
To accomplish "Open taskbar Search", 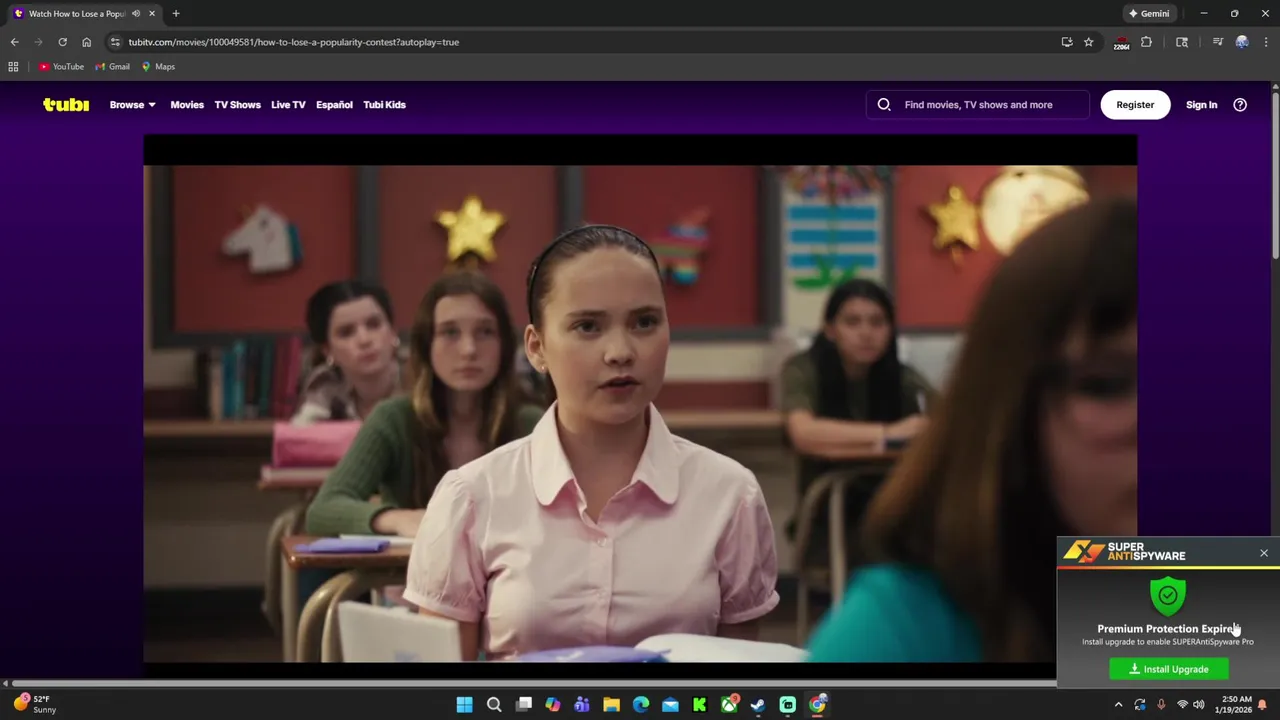I will pyautogui.click(x=494, y=705).
